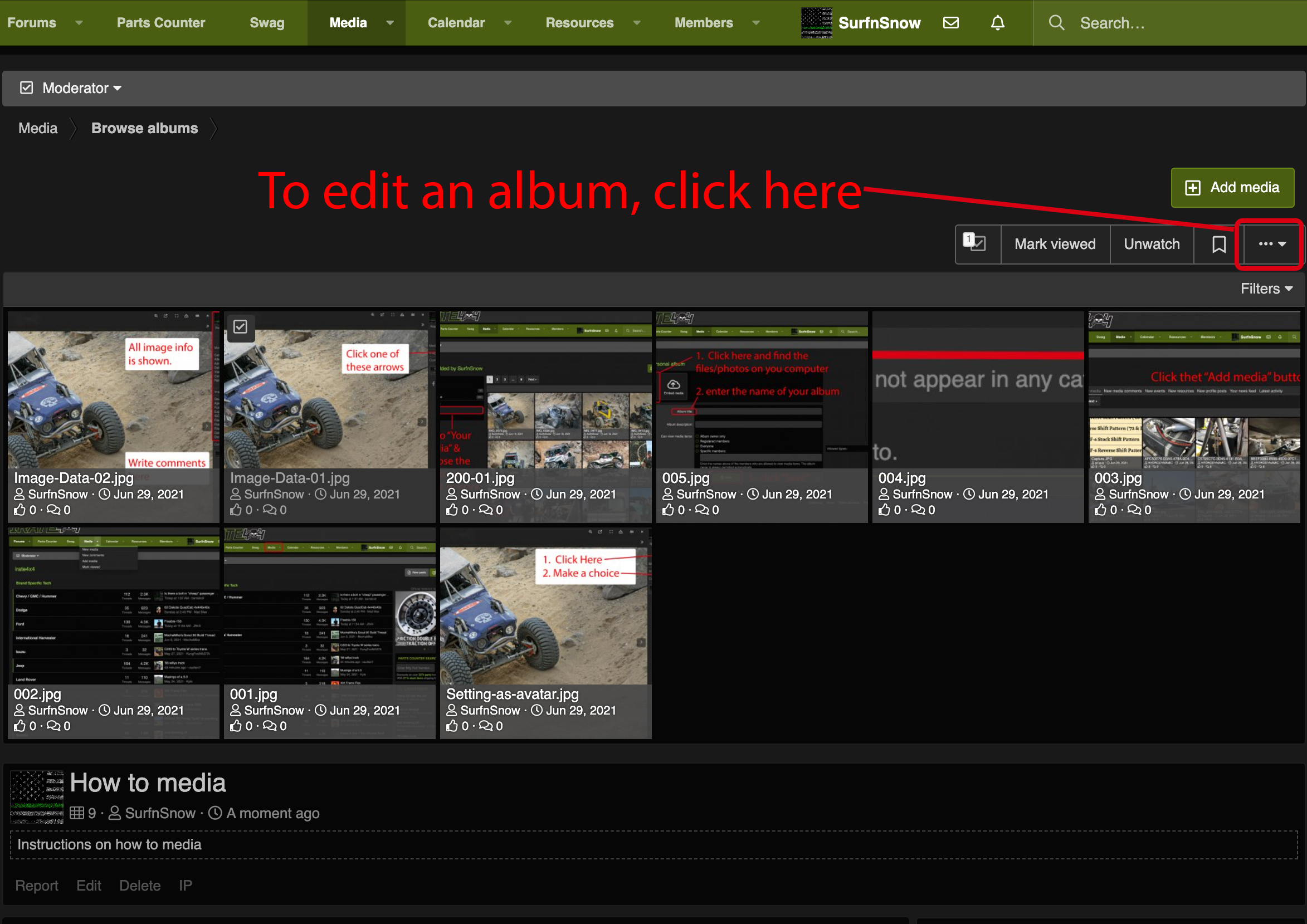Click the IP link under album
This screenshot has width=1307, height=924.
[186, 886]
